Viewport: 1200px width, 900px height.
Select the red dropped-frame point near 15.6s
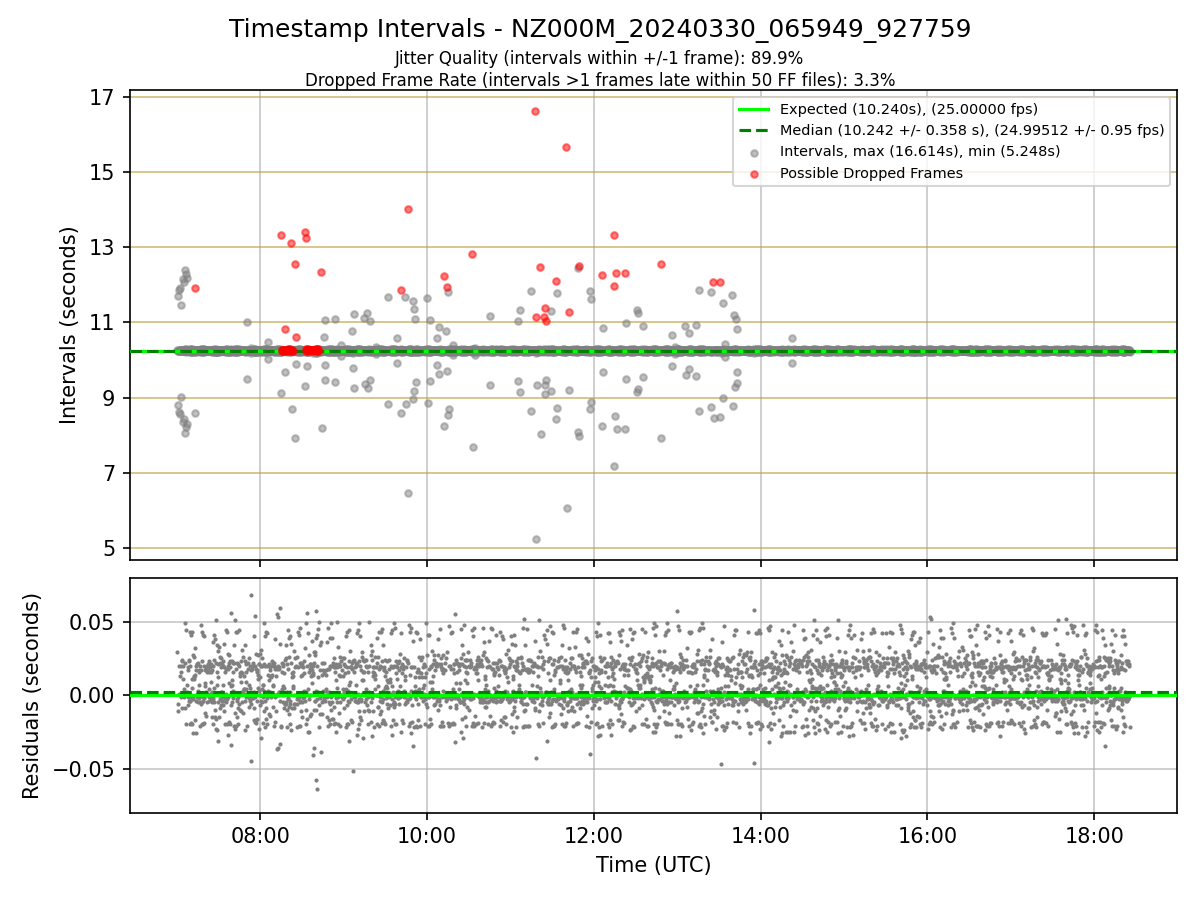566,147
